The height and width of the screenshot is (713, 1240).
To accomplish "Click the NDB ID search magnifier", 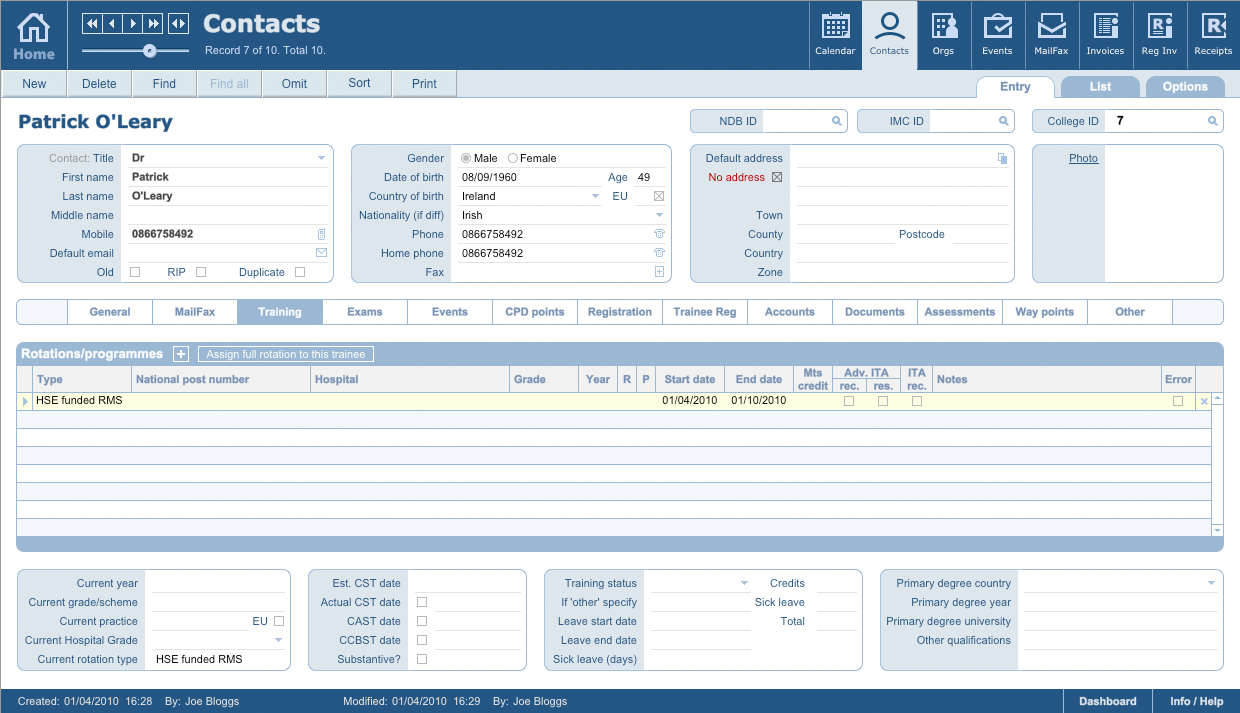I will click(x=836, y=121).
